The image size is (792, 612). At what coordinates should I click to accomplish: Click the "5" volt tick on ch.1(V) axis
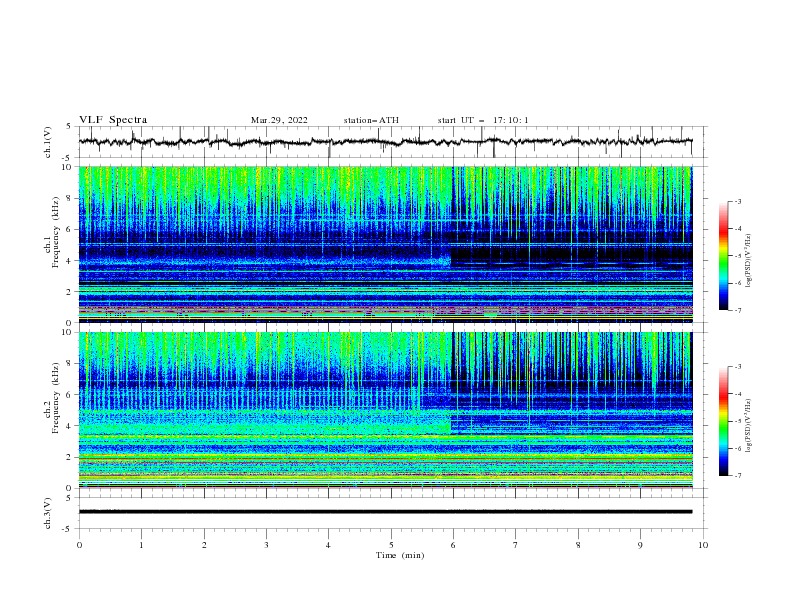pyautogui.click(x=69, y=126)
